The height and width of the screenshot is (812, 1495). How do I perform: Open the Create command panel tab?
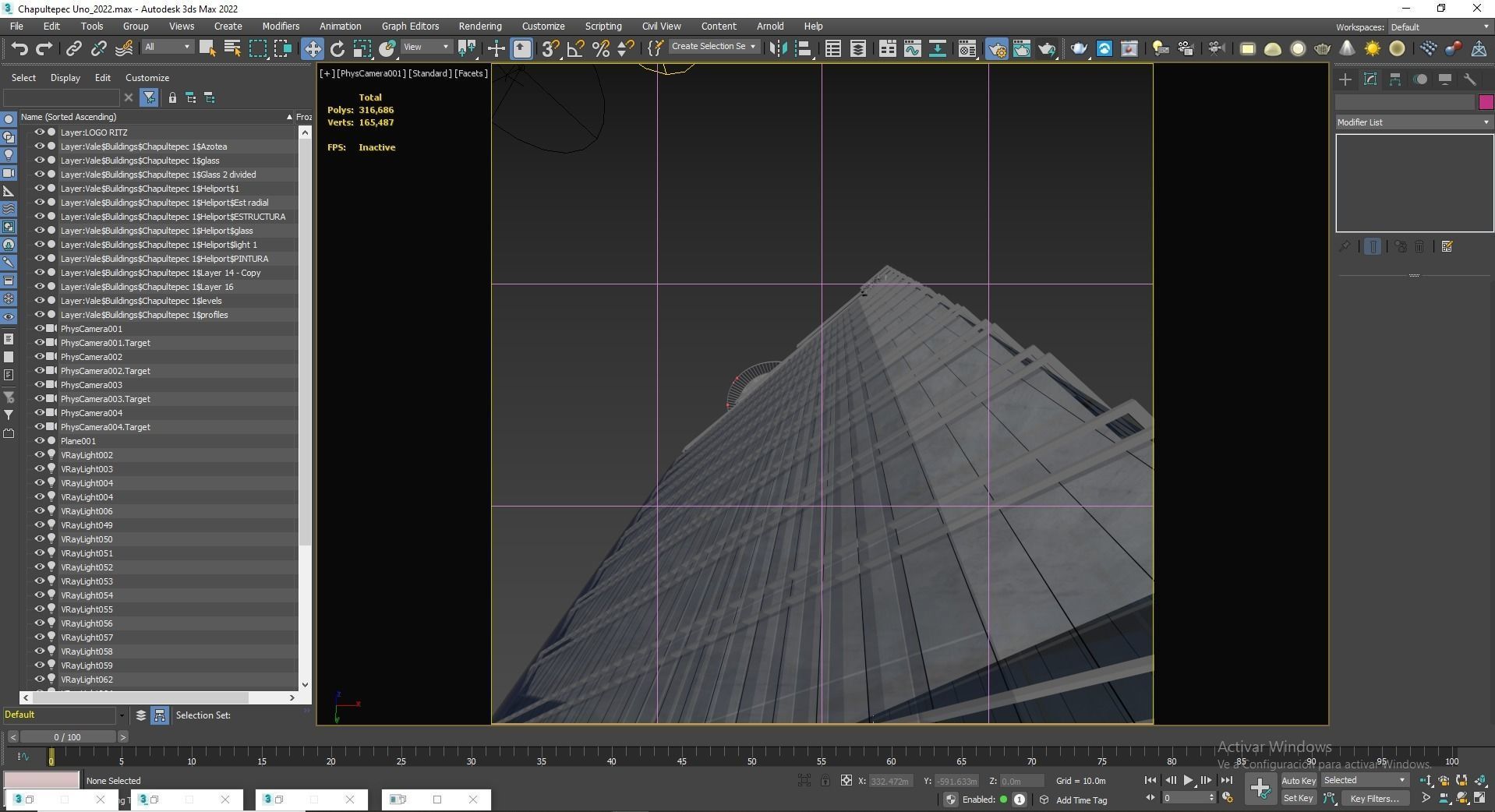(x=1345, y=79)
